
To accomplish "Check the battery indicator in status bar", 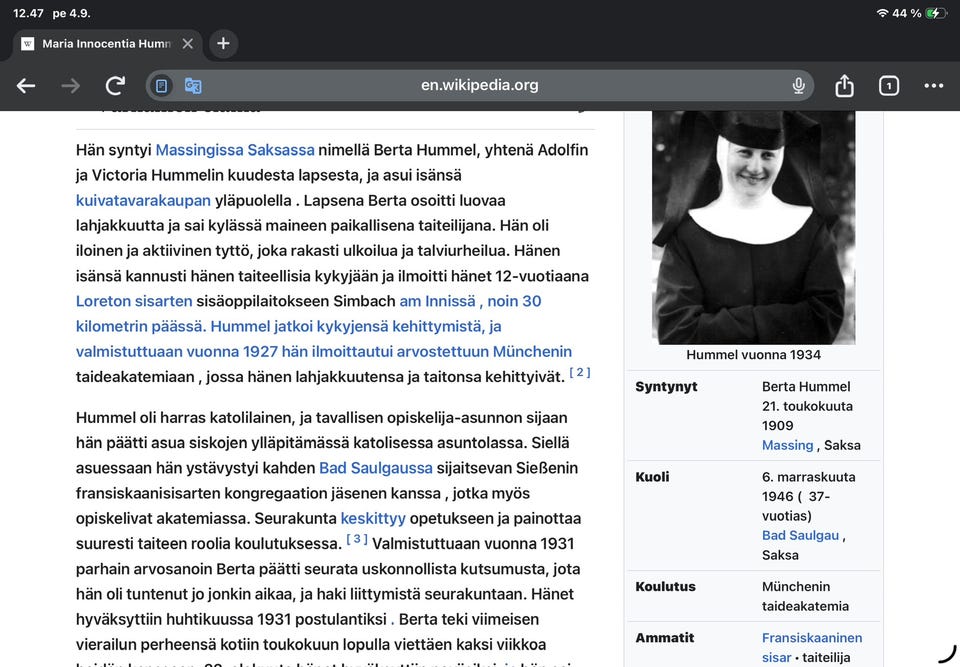I will click(936, 13).
